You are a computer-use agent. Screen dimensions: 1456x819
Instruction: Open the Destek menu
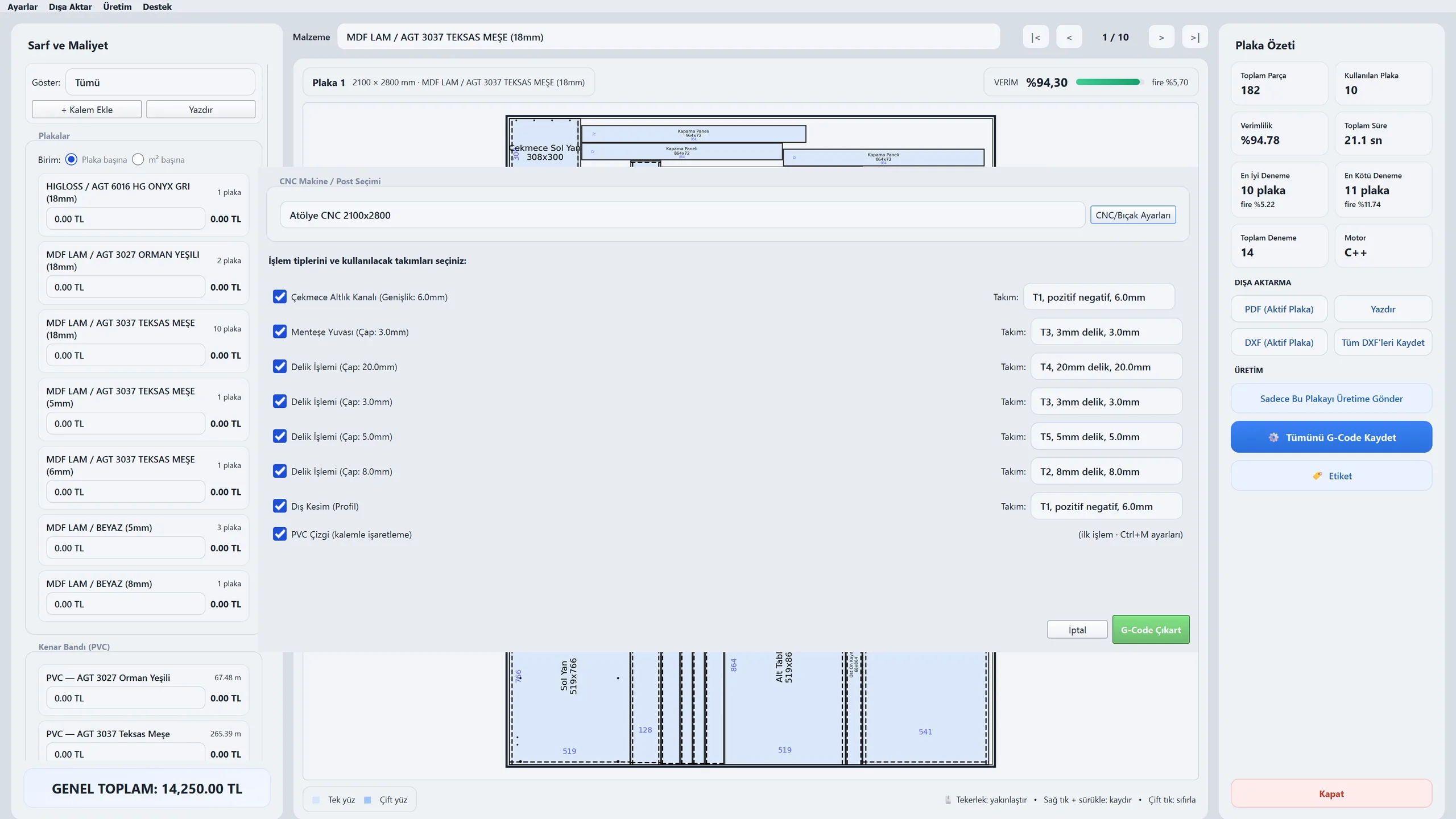157,7
